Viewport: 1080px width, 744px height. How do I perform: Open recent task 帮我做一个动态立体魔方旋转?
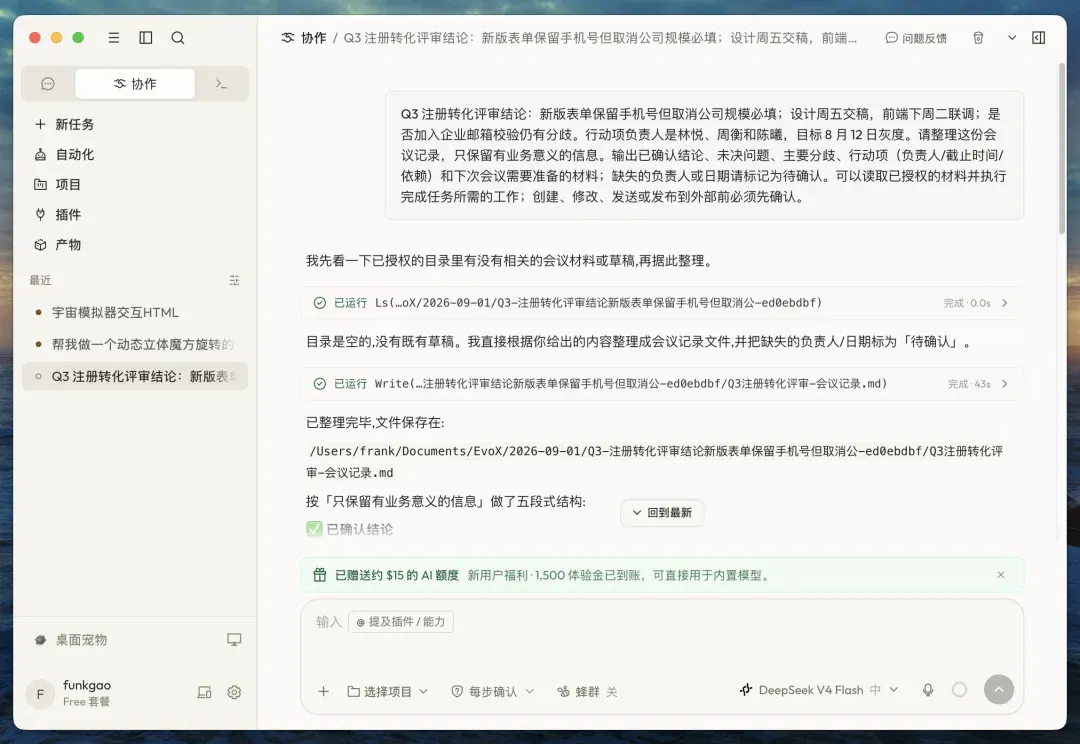135,344
